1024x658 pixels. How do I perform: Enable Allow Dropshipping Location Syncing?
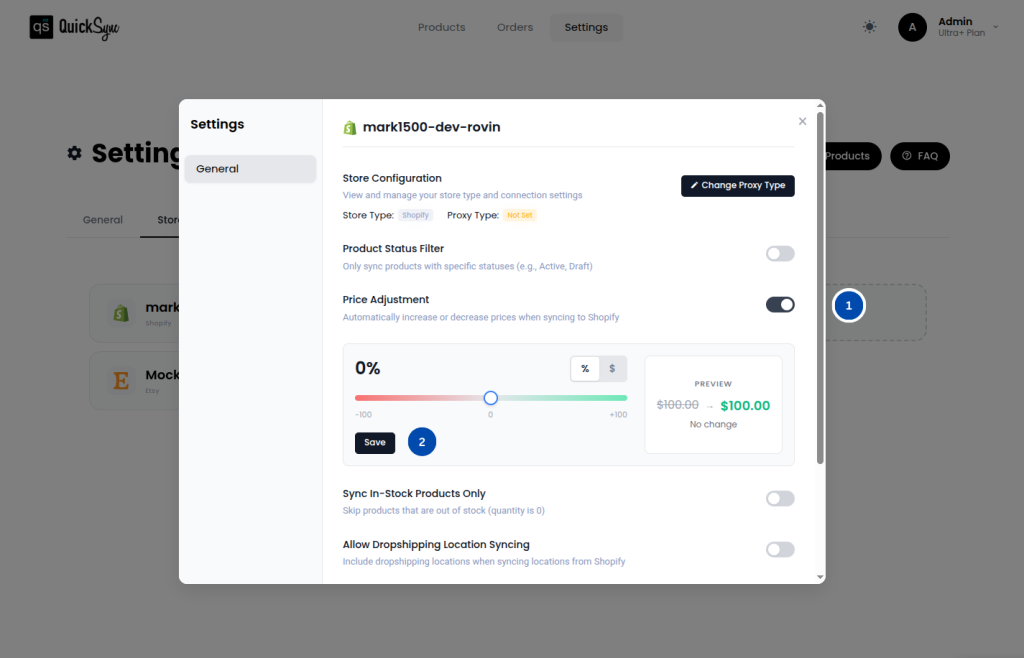780,549
